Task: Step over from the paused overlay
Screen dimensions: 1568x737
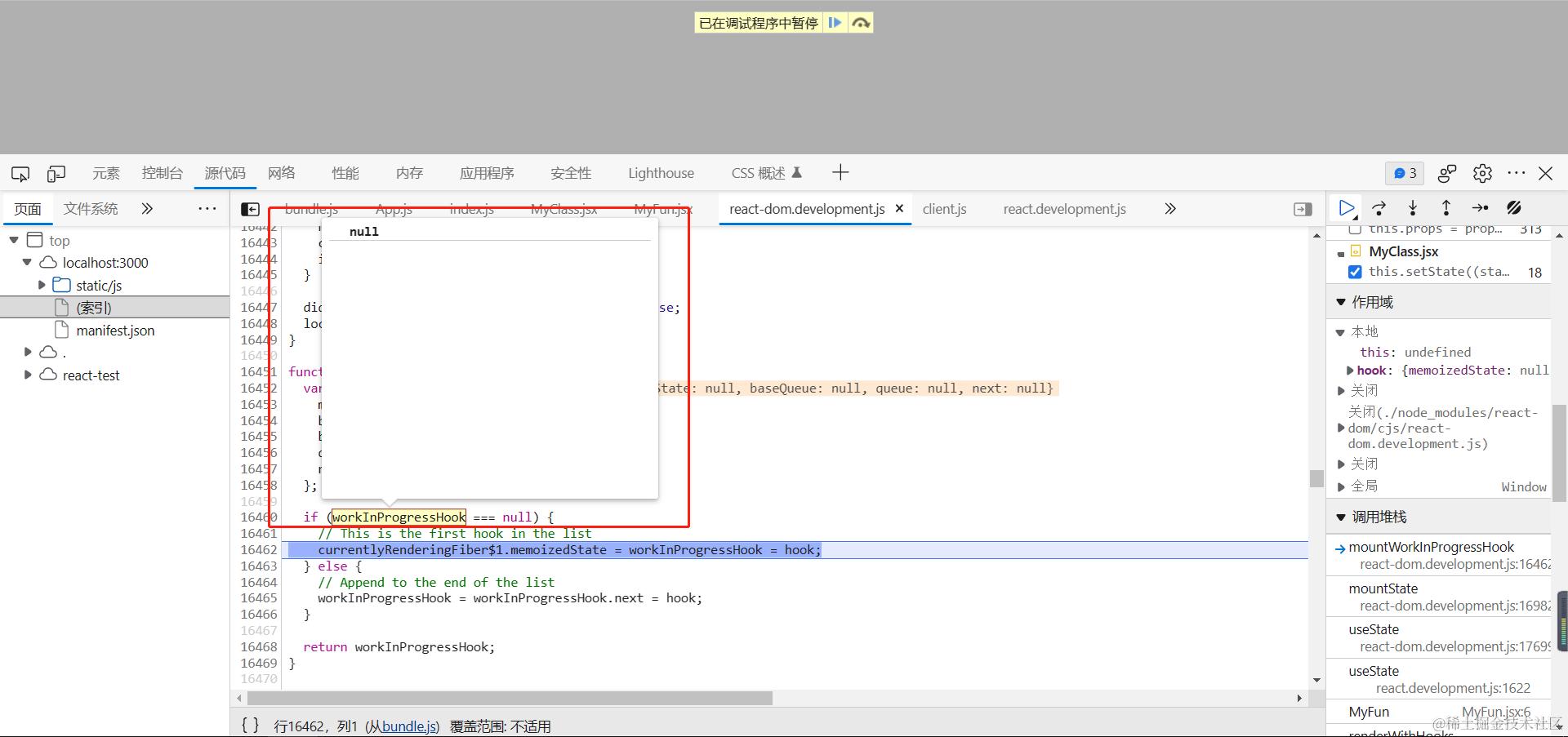Action: pyautogui.click(x=861, y=23)
